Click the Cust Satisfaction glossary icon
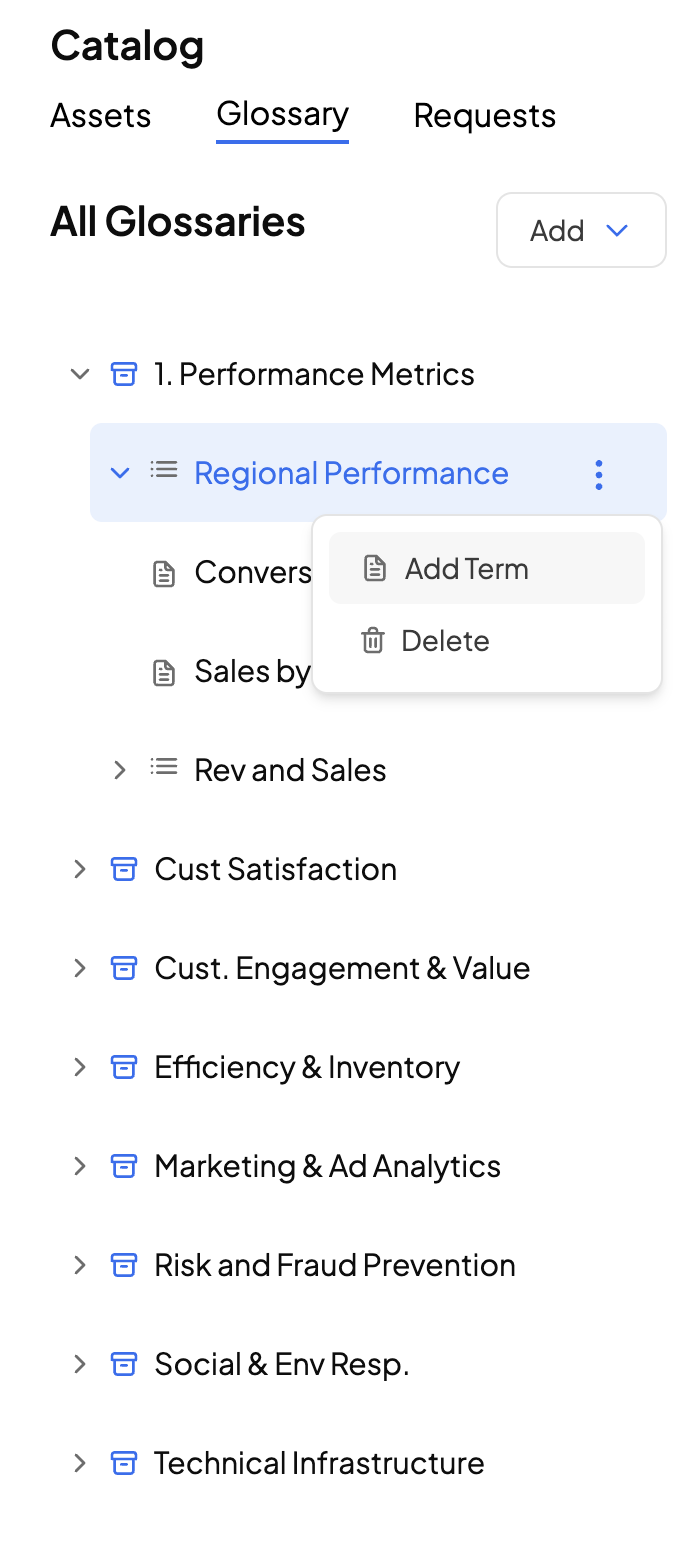Viewport: 698px width, 1550px height. pos(123,869)
